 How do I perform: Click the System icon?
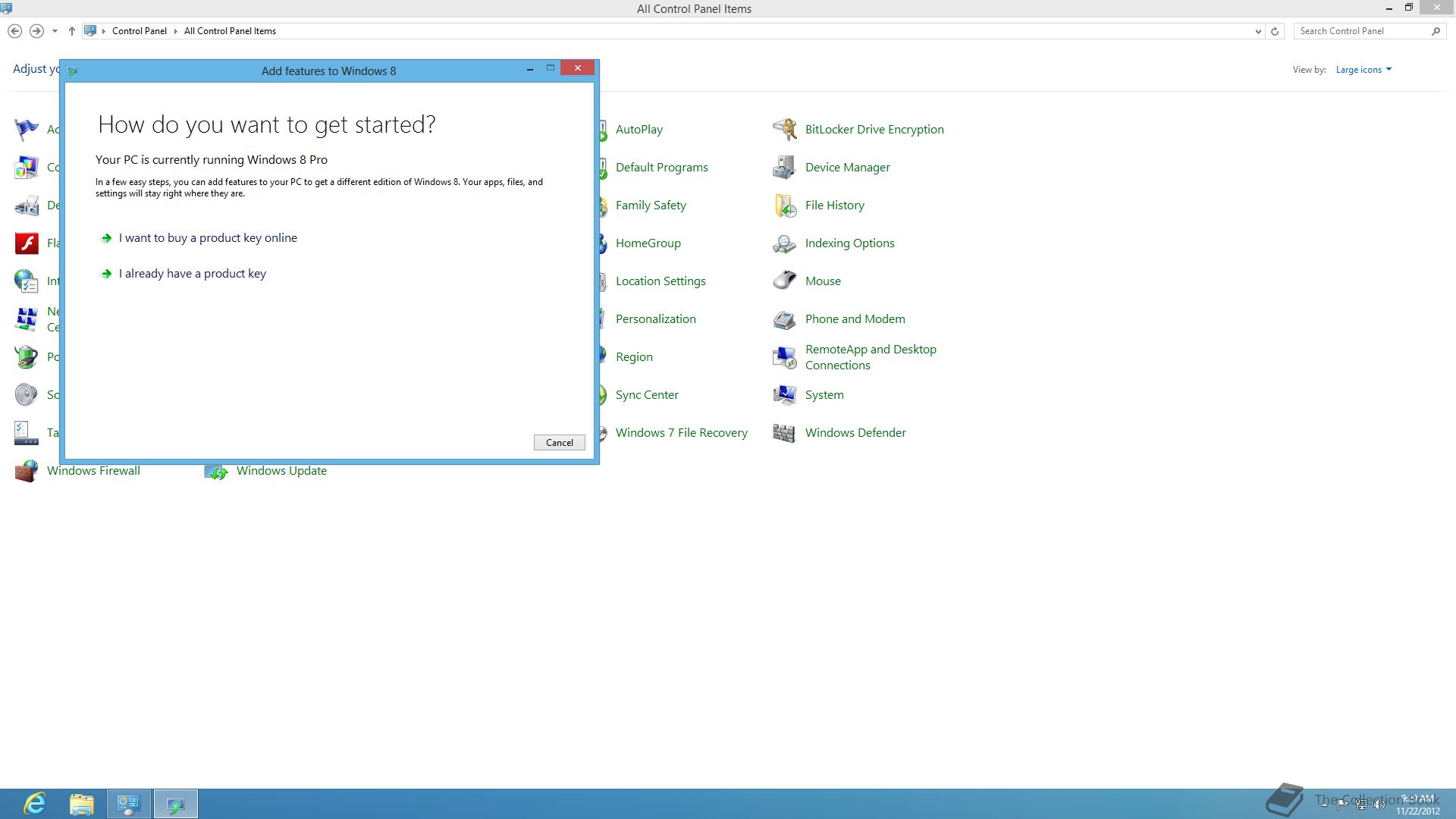(784, 395)
